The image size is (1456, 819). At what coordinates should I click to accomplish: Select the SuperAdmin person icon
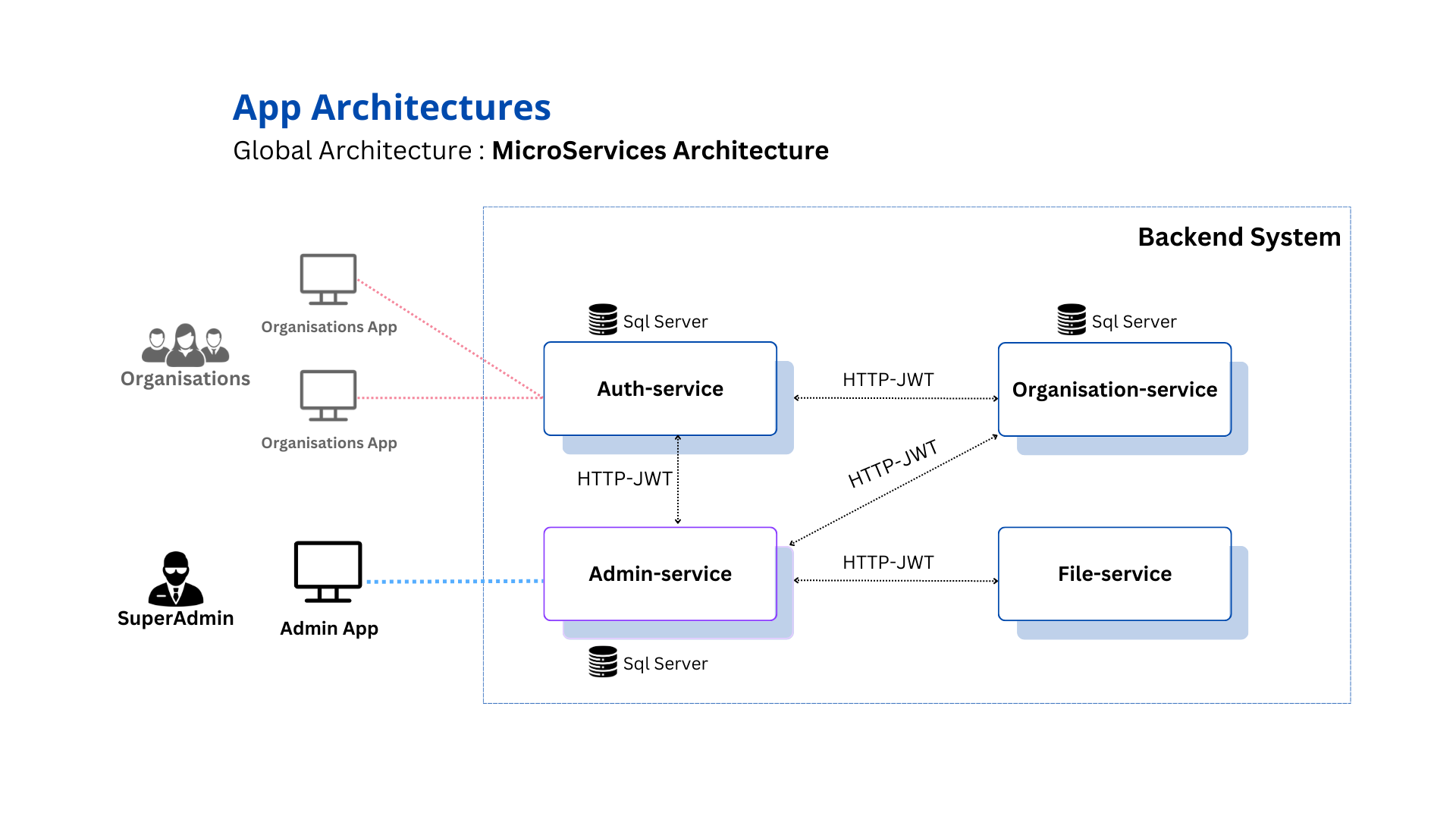(x=176, y=579)
